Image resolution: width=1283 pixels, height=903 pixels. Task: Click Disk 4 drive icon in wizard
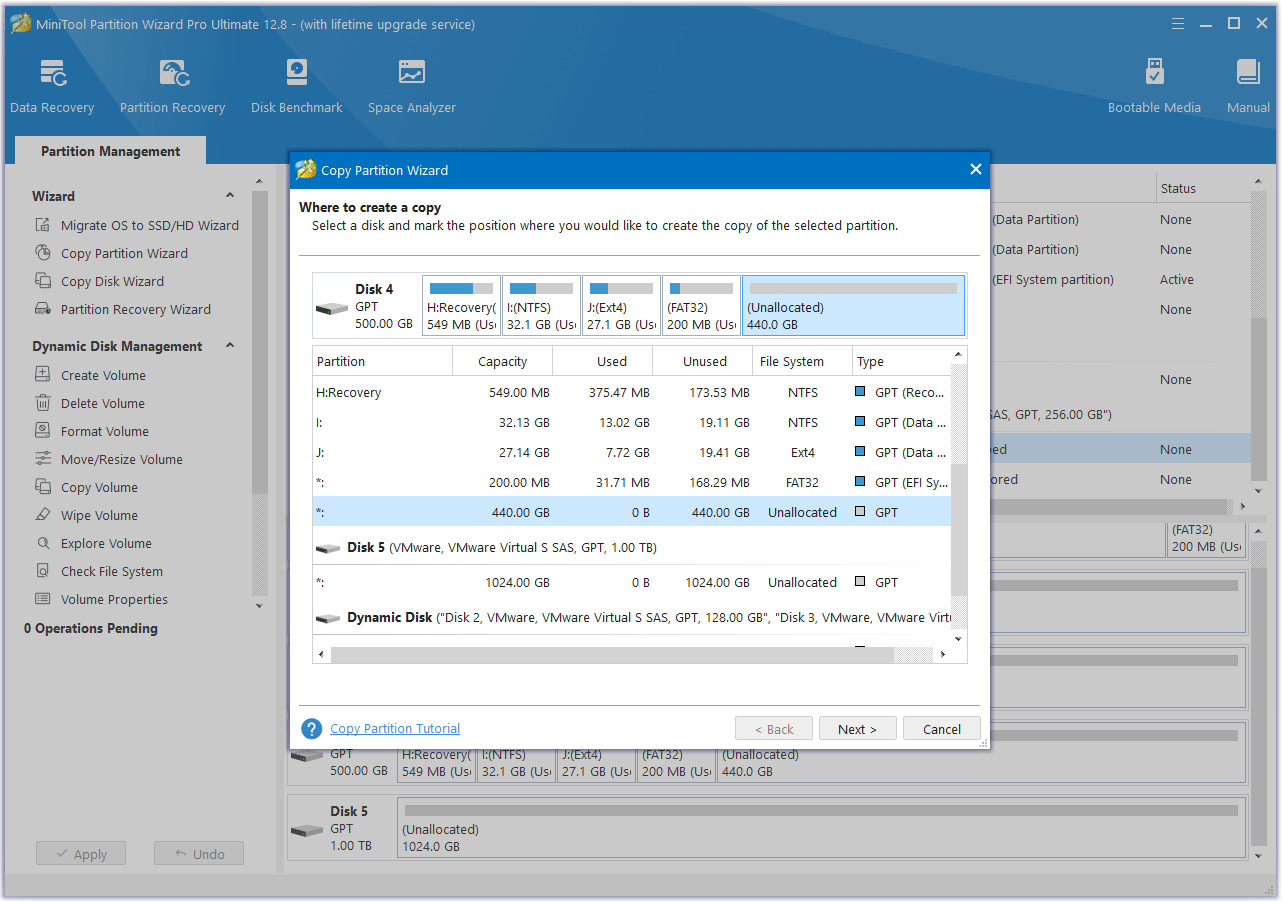(x=332, y=308)
